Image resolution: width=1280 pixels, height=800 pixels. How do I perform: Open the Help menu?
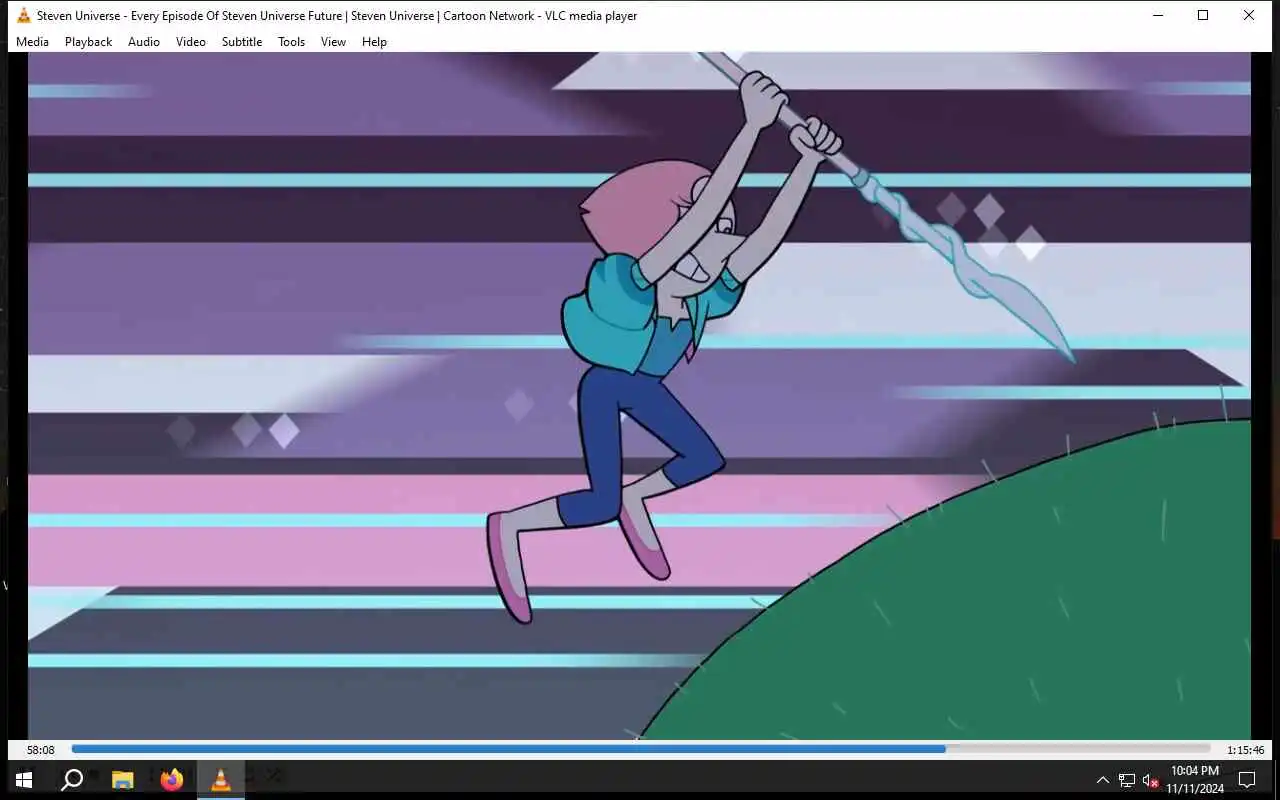[374, 42]
